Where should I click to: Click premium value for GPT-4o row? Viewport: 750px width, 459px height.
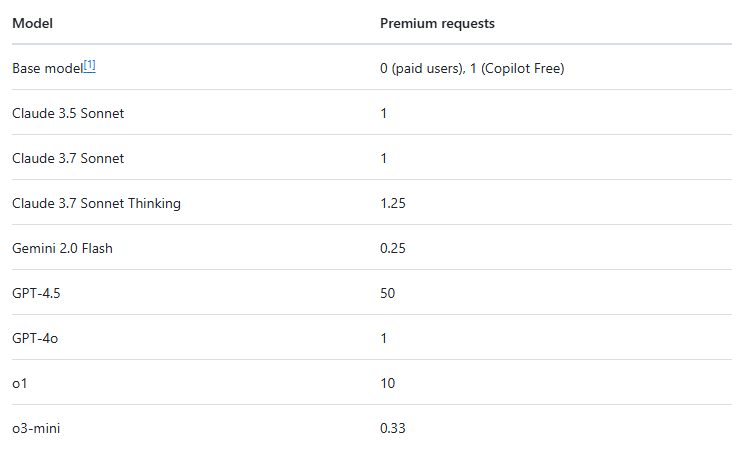tap(384, 339)
